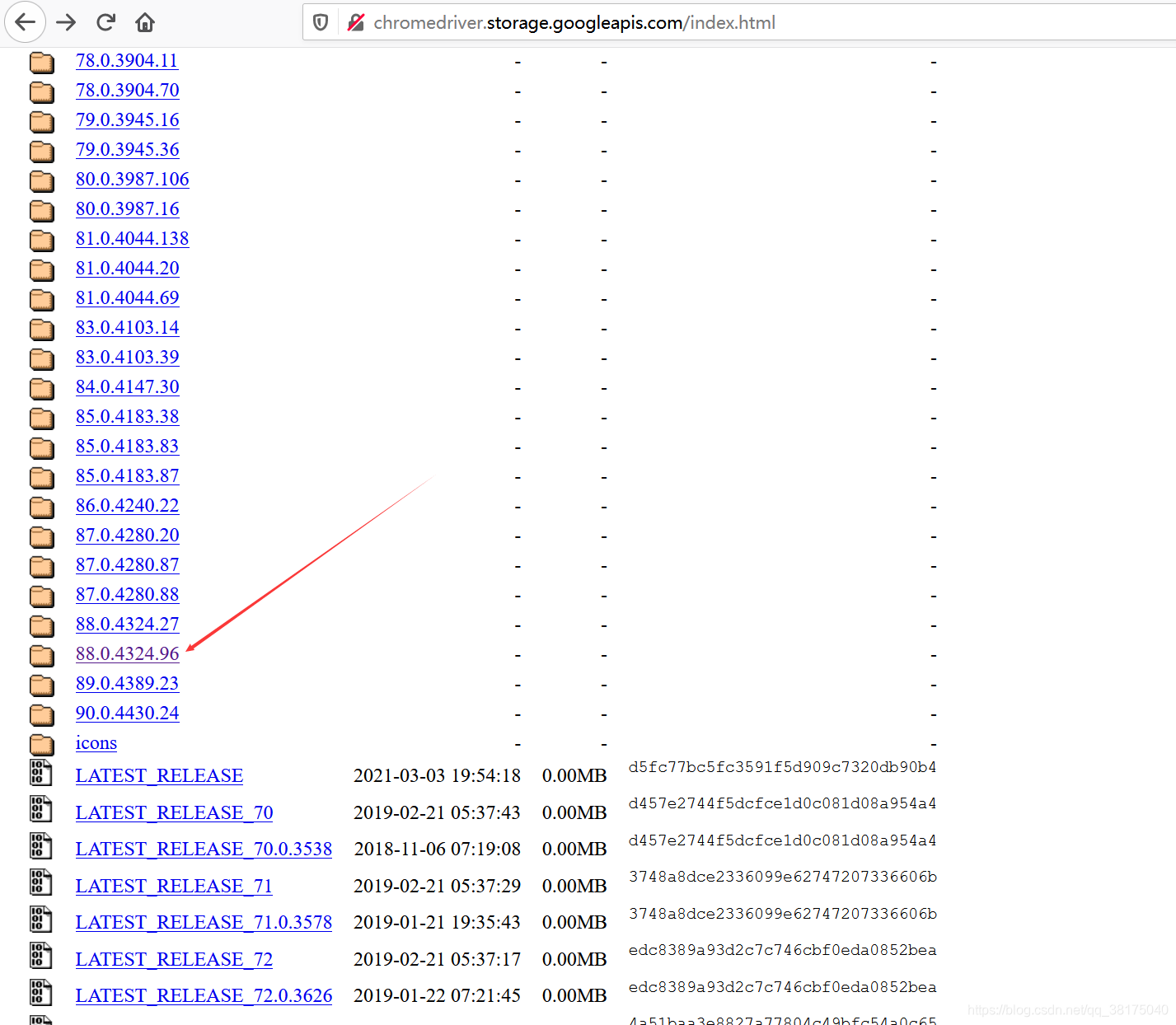Open the 80.0.3987.106 folder link

[133, 180]
